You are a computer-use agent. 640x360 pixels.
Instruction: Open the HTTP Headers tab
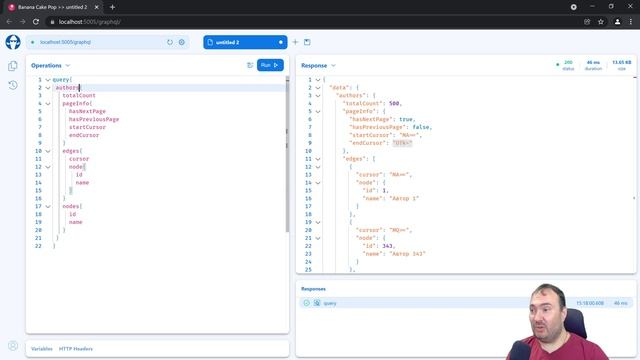point(76,349)
